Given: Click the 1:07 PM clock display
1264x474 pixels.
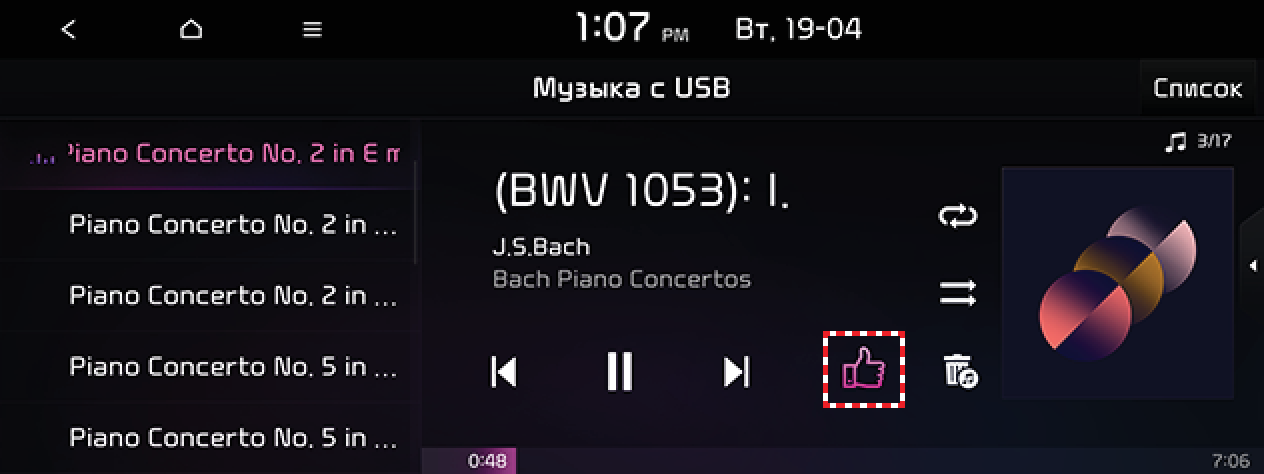Looking at the screenshot, I should pyautogui.click(x=632, y=29).
